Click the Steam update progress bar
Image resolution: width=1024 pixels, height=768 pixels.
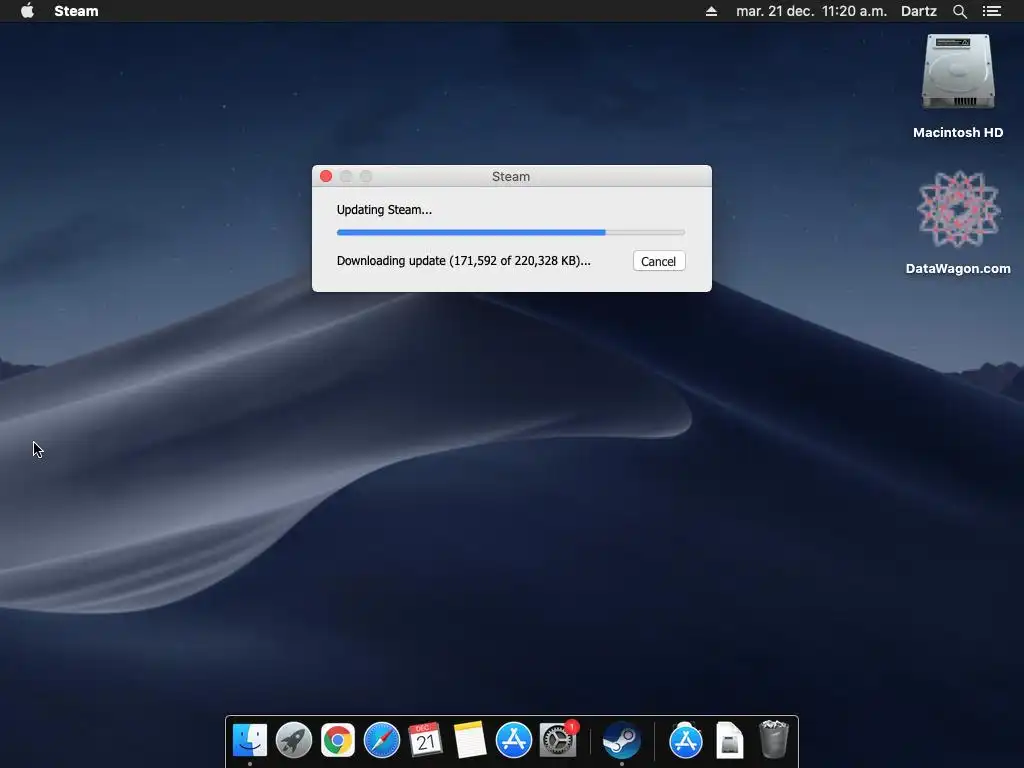[x=510, y=232]
